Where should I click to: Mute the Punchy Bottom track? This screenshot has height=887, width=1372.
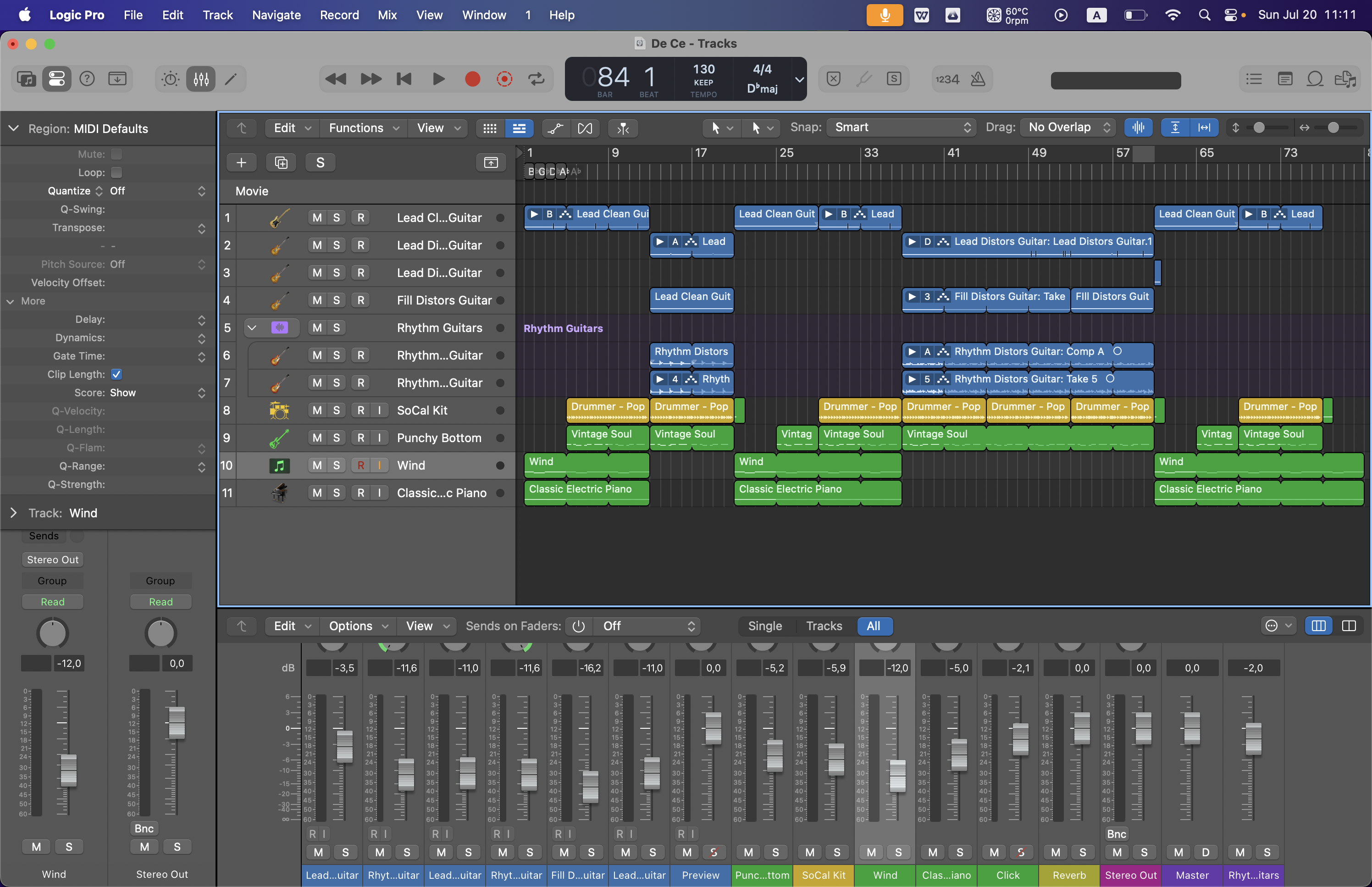317,438
